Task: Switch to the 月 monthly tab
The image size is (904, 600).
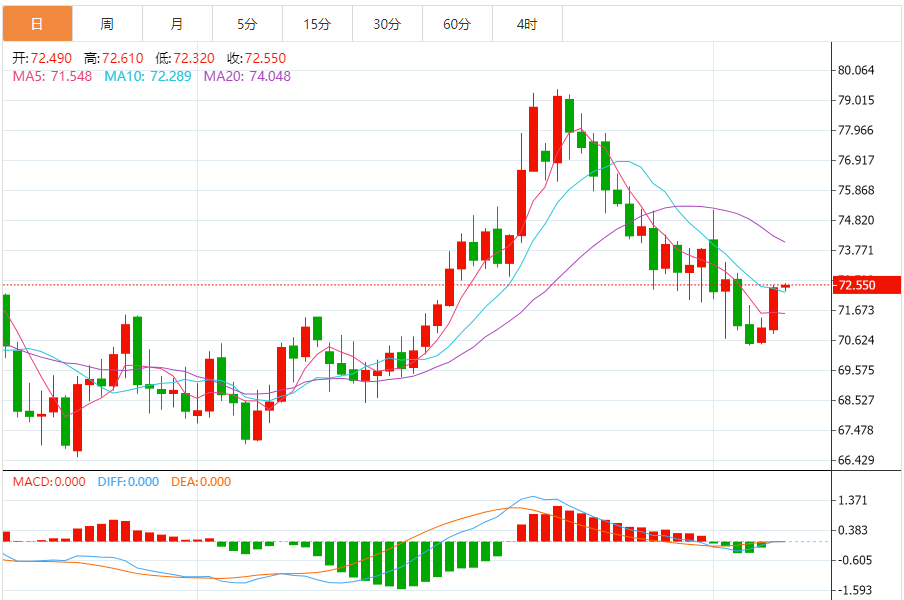Action: click(x=177, y=24)
